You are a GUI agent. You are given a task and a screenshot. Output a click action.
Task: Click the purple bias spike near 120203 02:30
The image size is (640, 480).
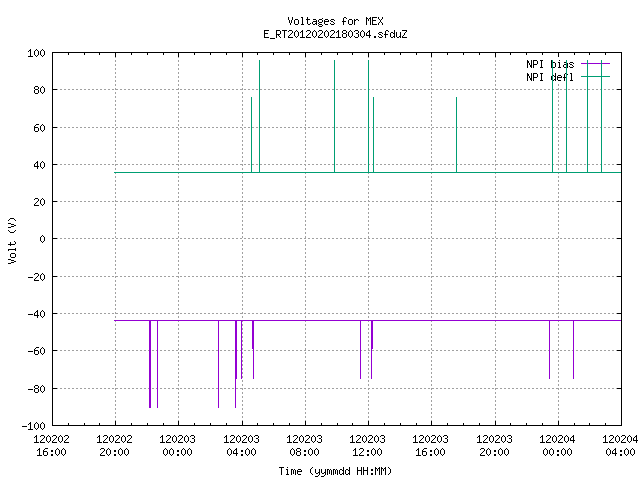tap(219, 364)
